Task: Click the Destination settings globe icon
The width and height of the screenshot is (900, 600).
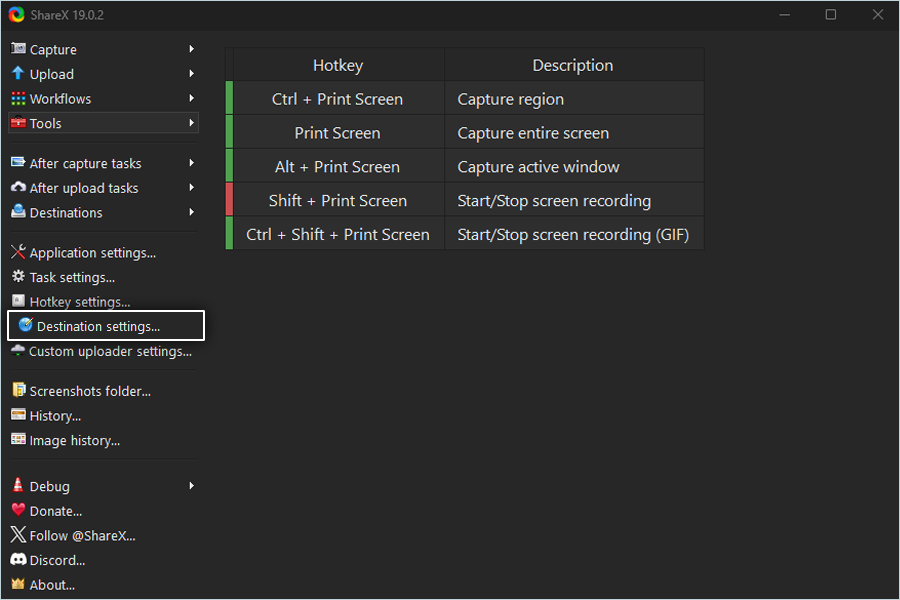Action: 26,326
